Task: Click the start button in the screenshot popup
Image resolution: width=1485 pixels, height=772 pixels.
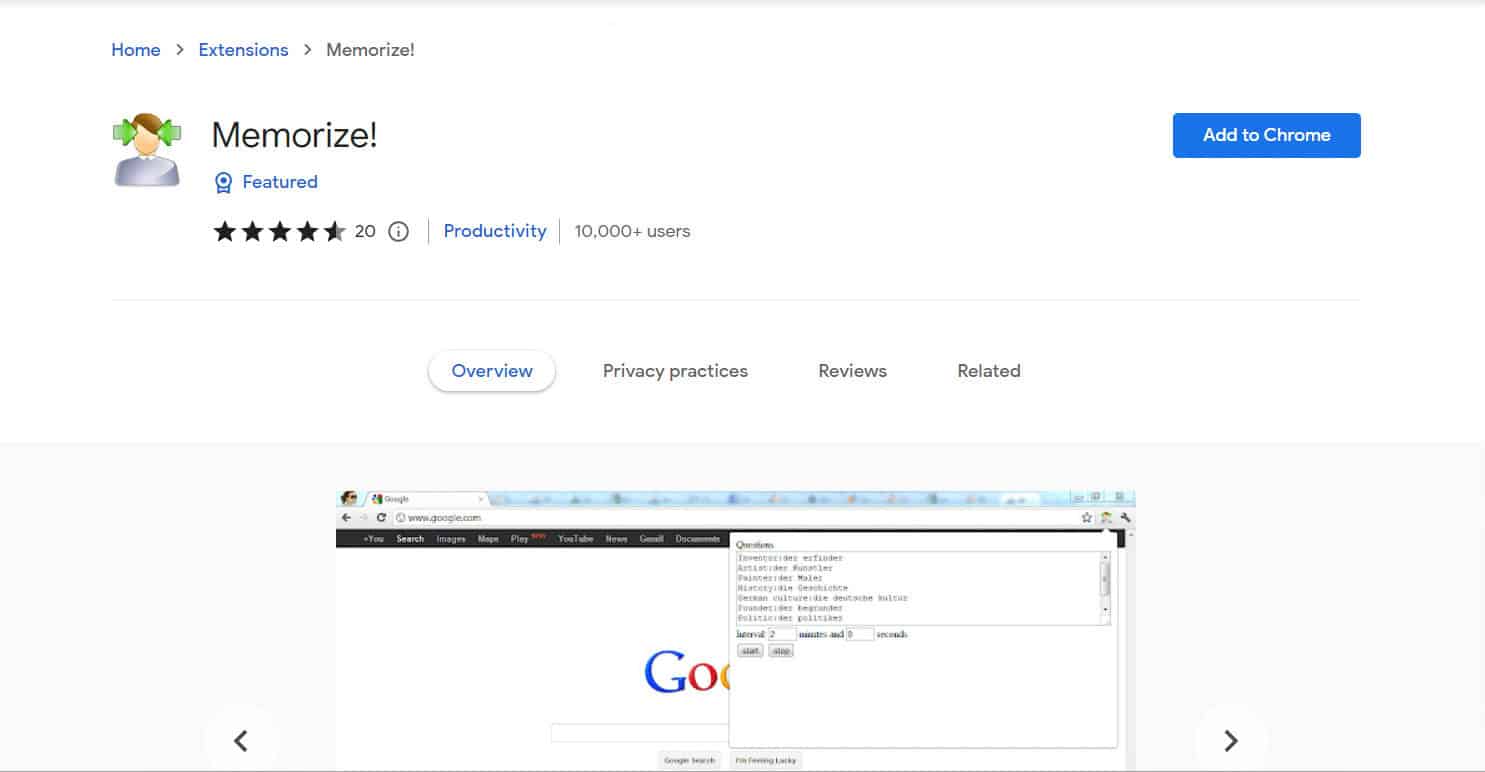Action: click(750, 651)
